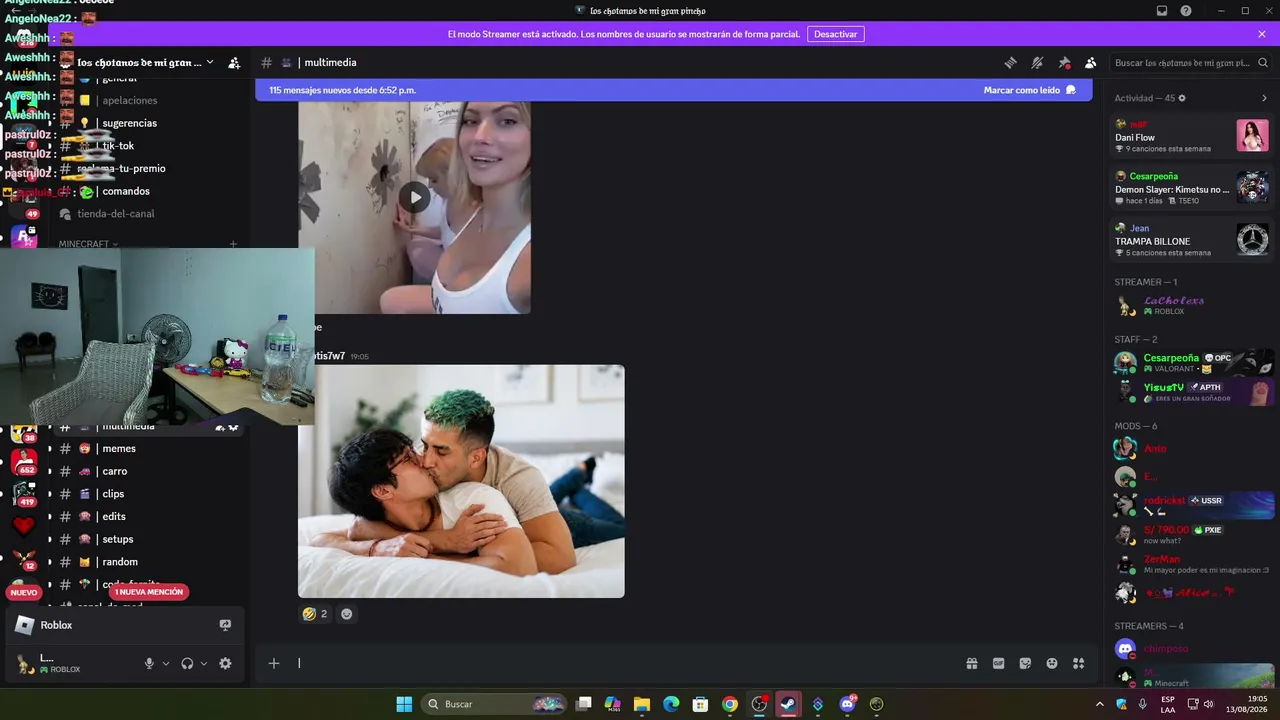Jump to the 115 new messages

(342, 90)
